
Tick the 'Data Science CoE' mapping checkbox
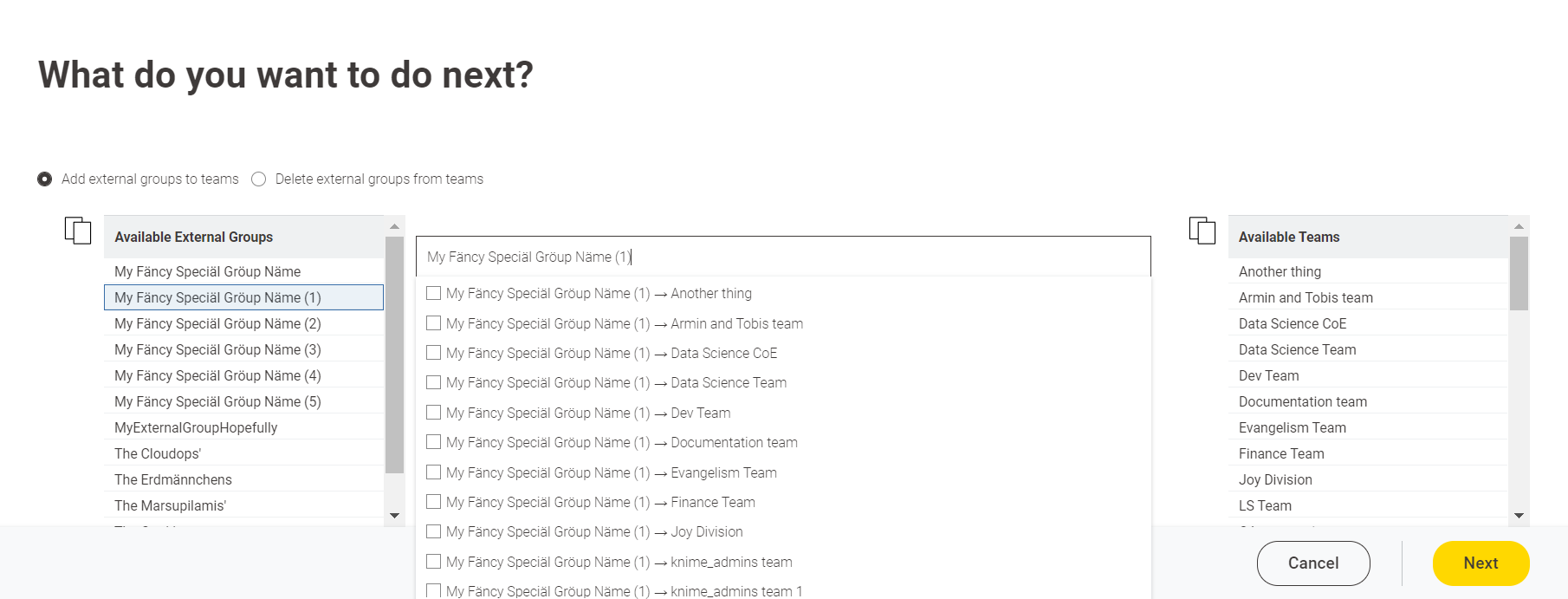(434, 353)
